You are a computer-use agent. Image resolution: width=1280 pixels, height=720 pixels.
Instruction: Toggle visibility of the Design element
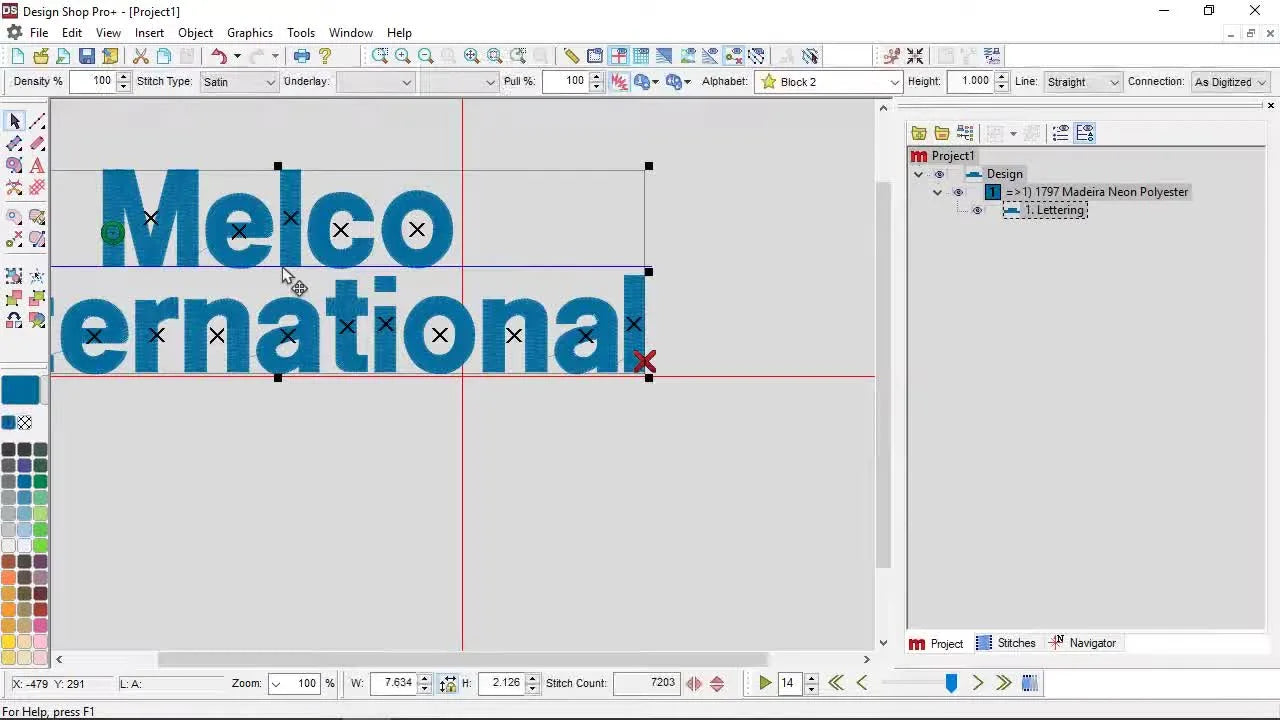click(938, 174)
